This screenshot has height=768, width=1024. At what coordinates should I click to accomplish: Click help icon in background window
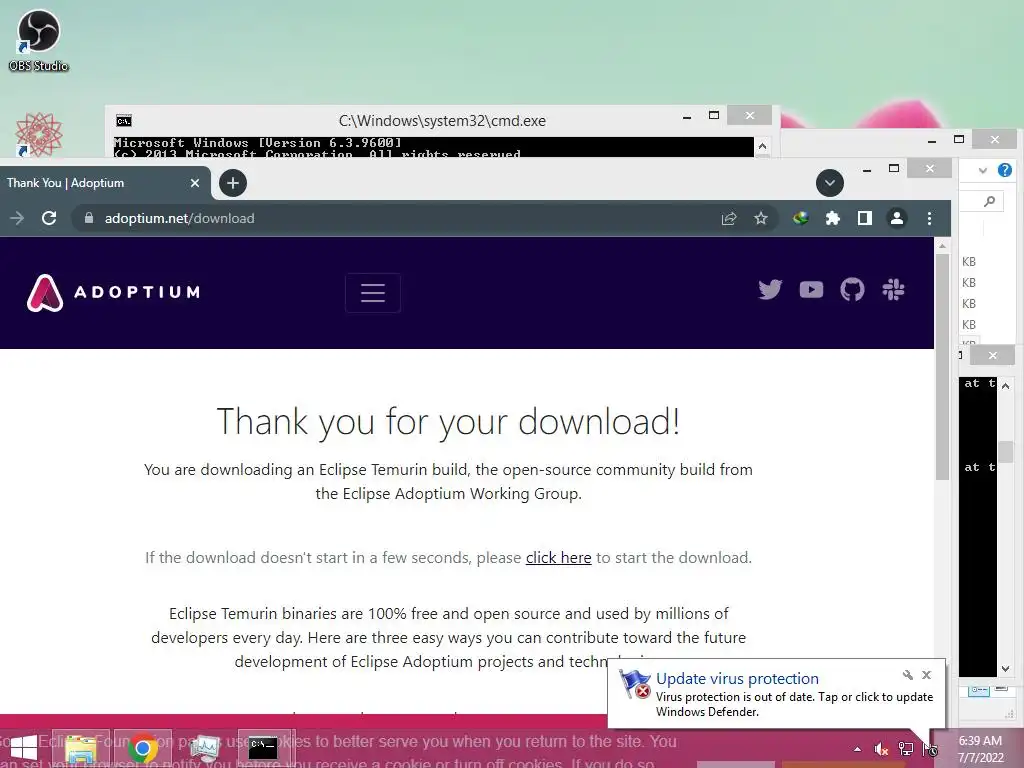pyautogui.click(x=1004, y=170)
